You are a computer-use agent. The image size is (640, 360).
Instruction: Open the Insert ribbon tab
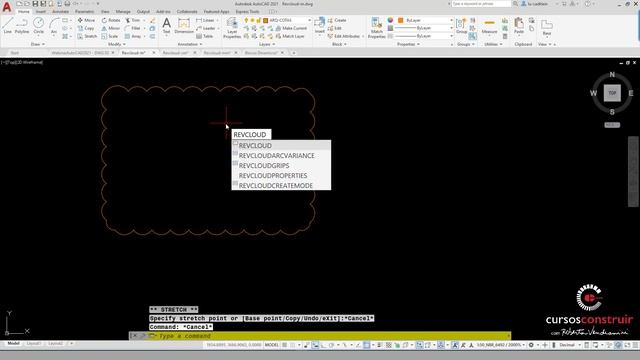[41, 11]
